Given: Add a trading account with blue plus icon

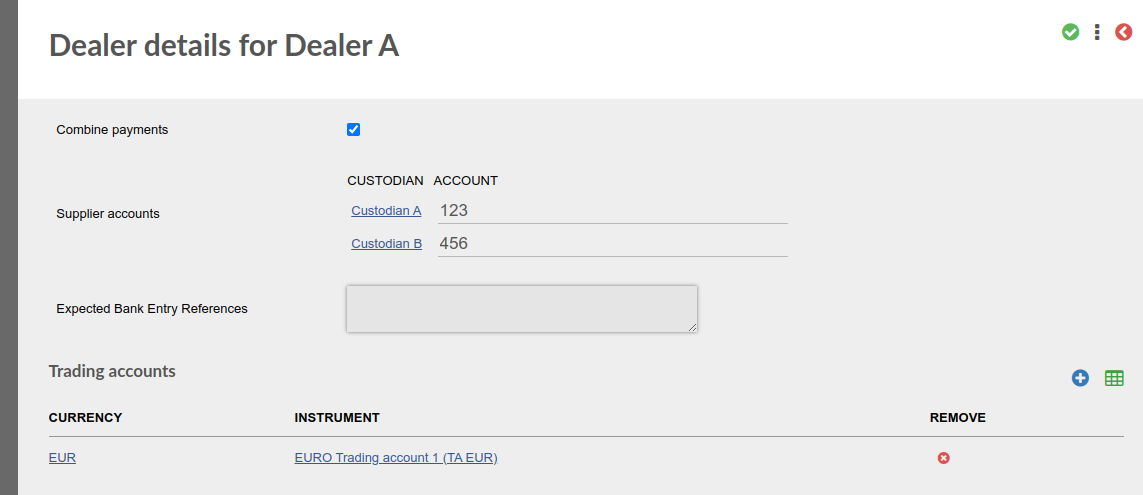Looking at the screenshot, I should point(1080,378).
